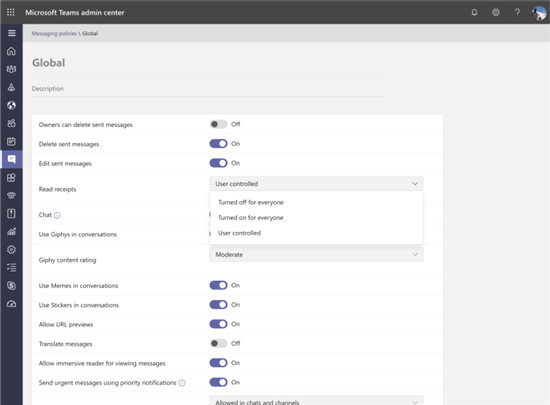Toggle Translate messages on
The width and height of the screenshot is (550, 405).
click(x=218, y=343)
